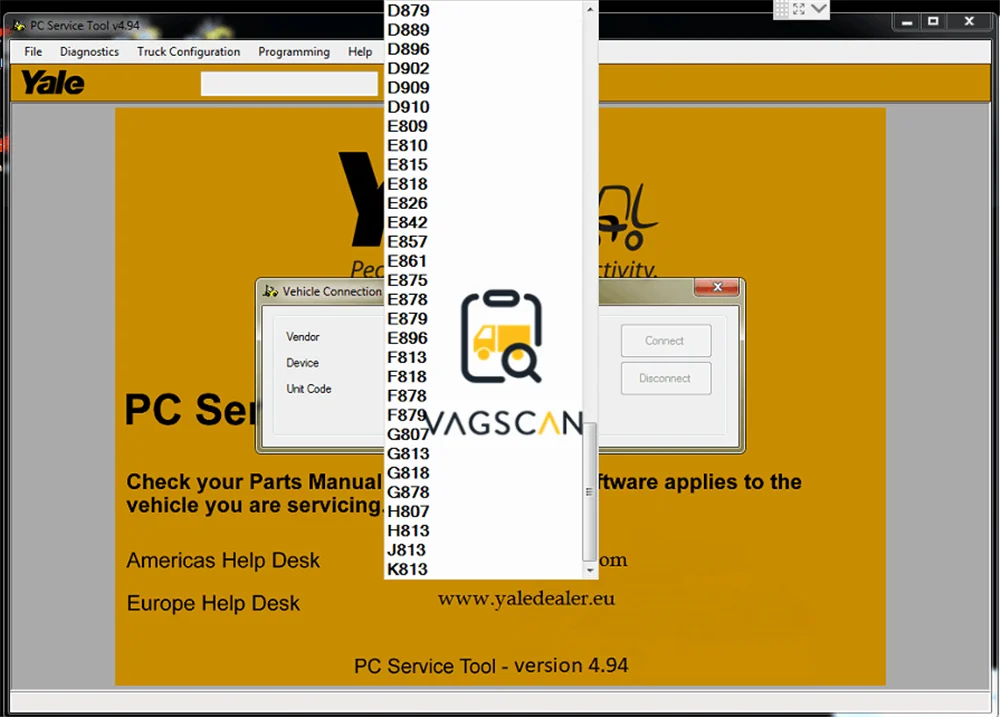Select unit code E810
The image size is (1000, 717).
tap(483, 145)
